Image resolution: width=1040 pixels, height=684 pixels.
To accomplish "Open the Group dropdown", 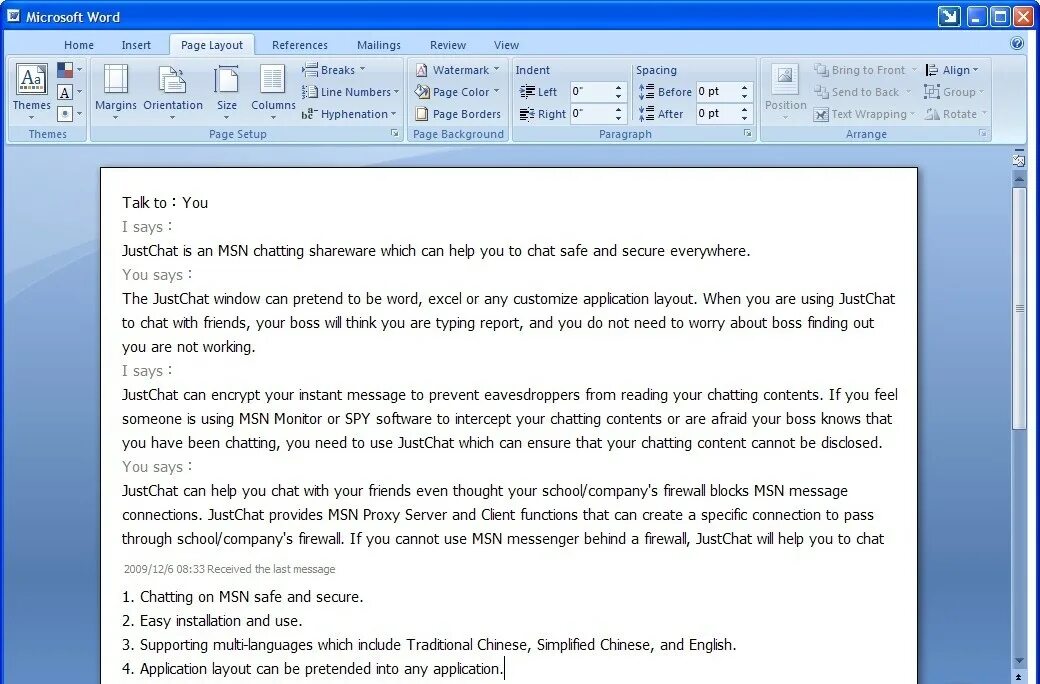I will (x=954, y=92).
